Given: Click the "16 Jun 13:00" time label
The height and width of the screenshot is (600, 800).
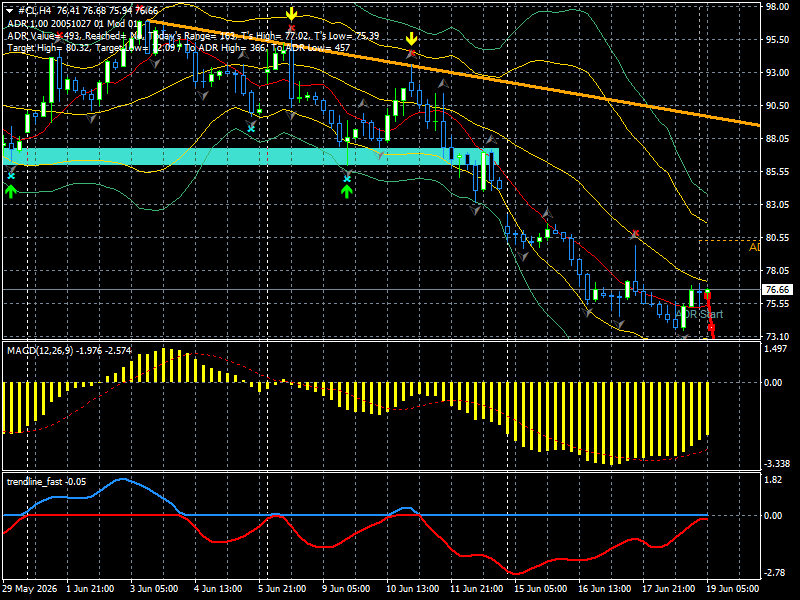Looking at the screenshot, I should 605,589.
